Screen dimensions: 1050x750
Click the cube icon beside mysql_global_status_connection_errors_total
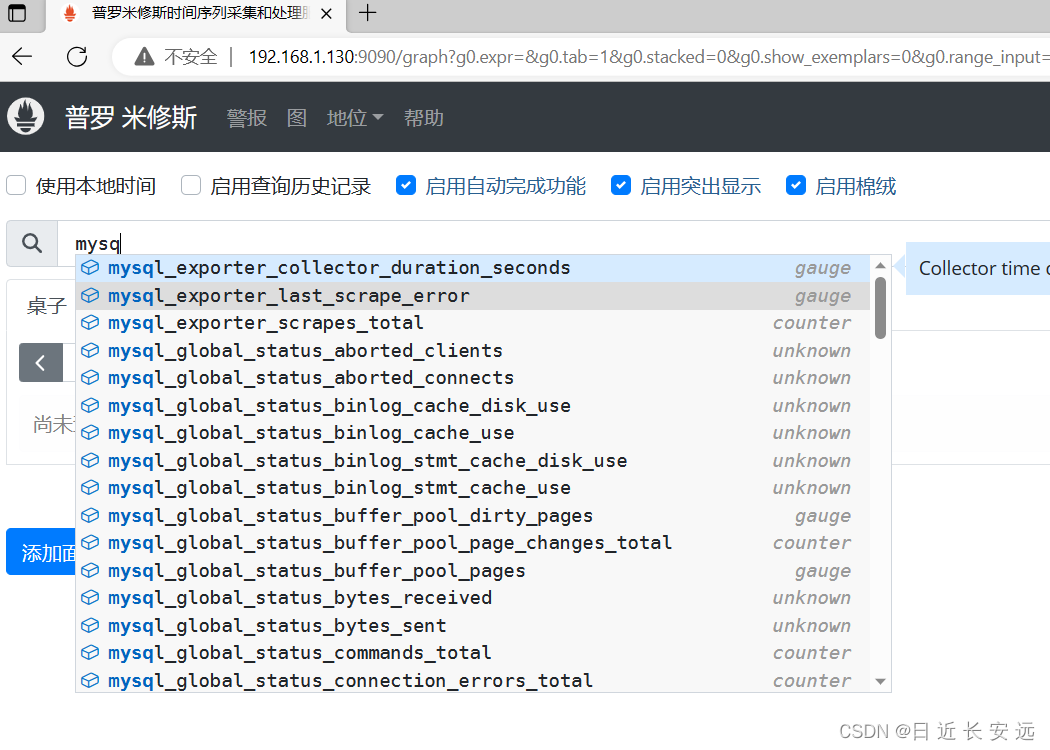tap(90, 680)
